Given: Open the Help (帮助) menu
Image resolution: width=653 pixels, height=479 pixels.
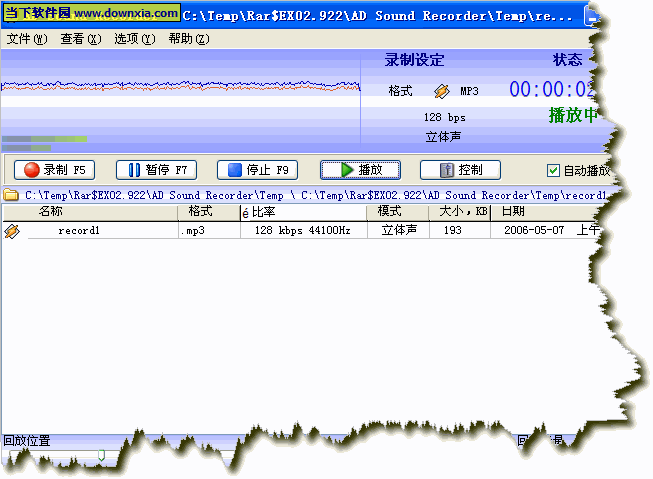Looking at the screenshot, I should pos(188,39).
